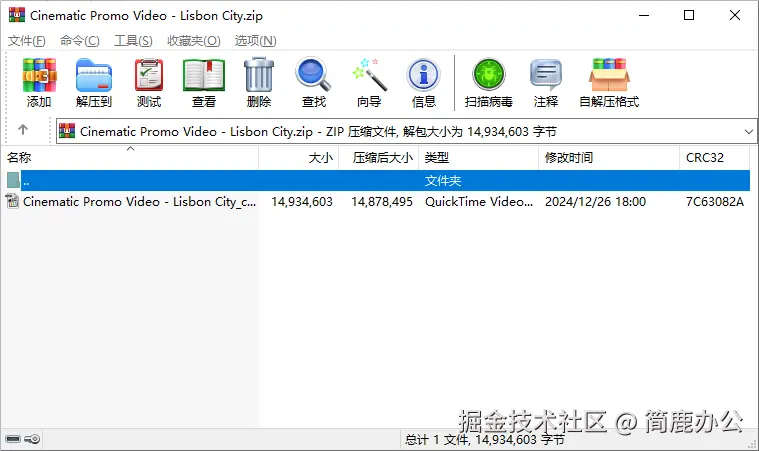Click the 文件夹 type cell
Viewport: 759px width, 451px height.
[443, 180]
